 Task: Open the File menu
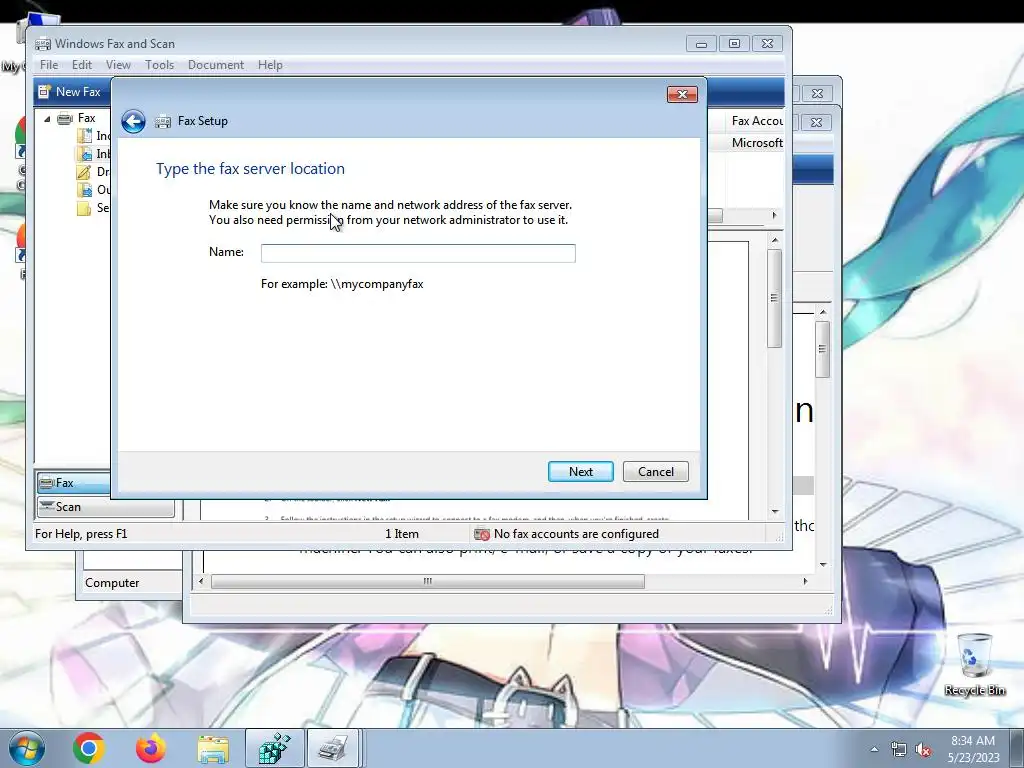tap(49, 65)
